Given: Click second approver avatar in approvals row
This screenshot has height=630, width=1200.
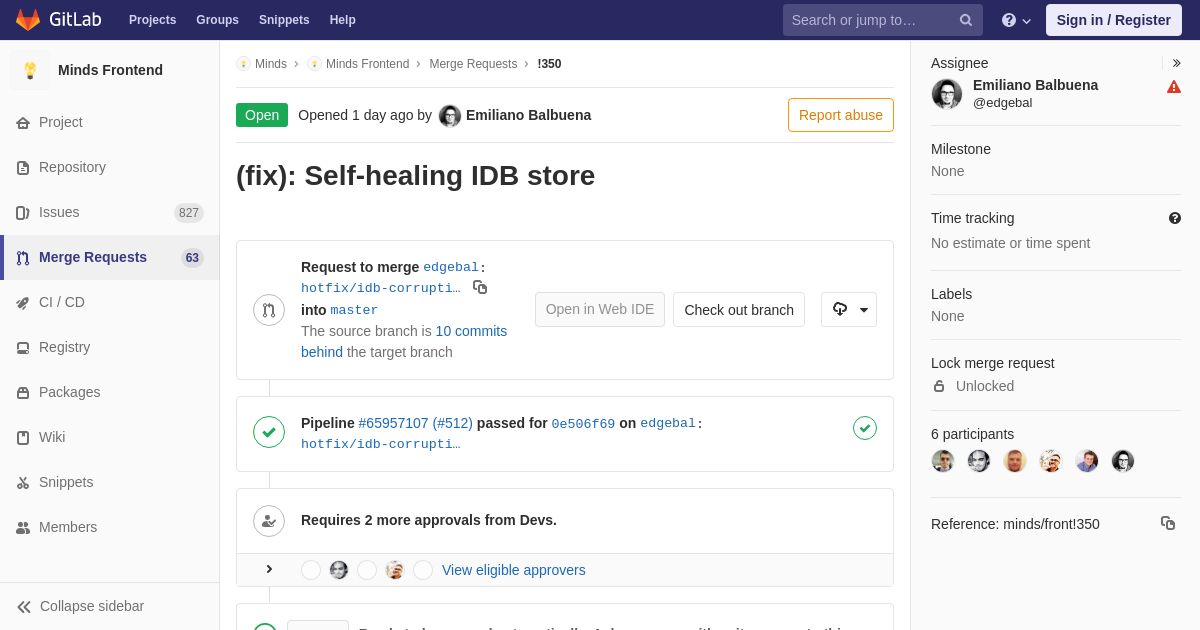Looking at the screenshot, I should tap(339, 570).
